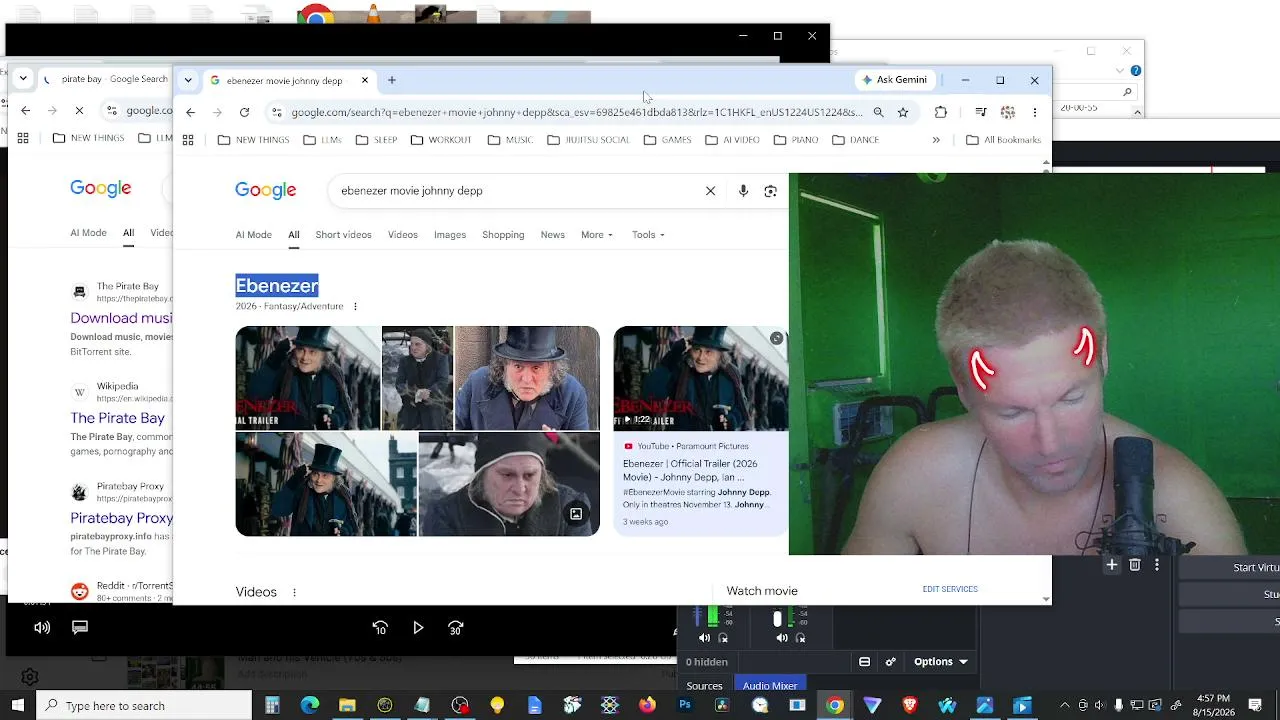Open the Piratebay Proxy result link
The width and height of the screenshot is (1280, 720).
click(121, 518)
